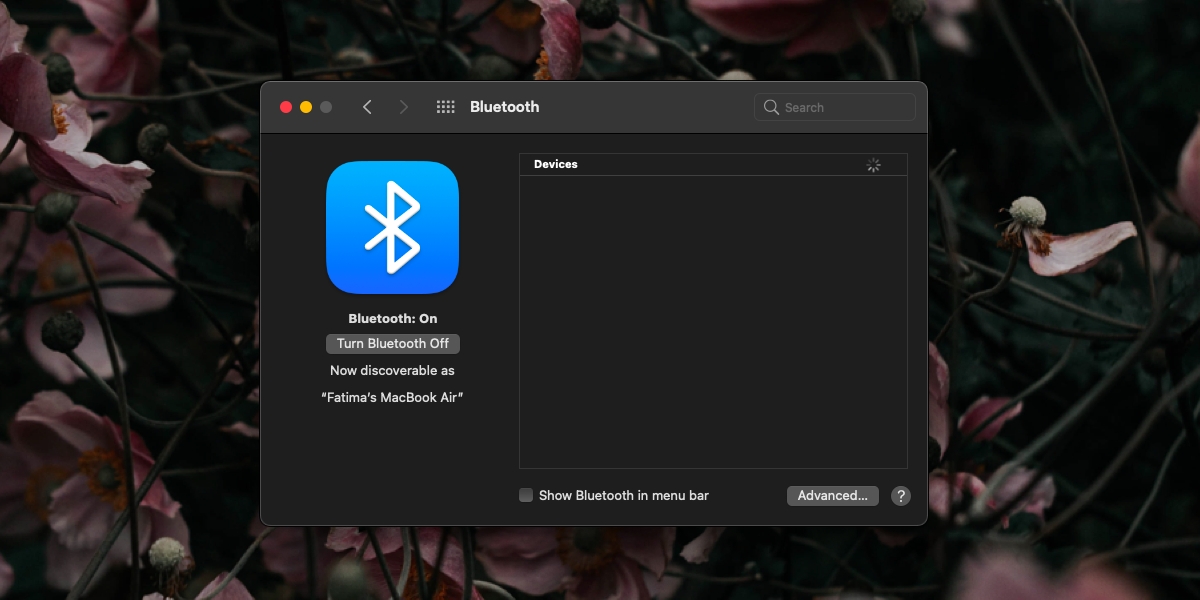The width and height of the screenshot is (1200, 600).
Task: Click the "Fatima's MacBook Air" name text
Action: click(392, 397)
